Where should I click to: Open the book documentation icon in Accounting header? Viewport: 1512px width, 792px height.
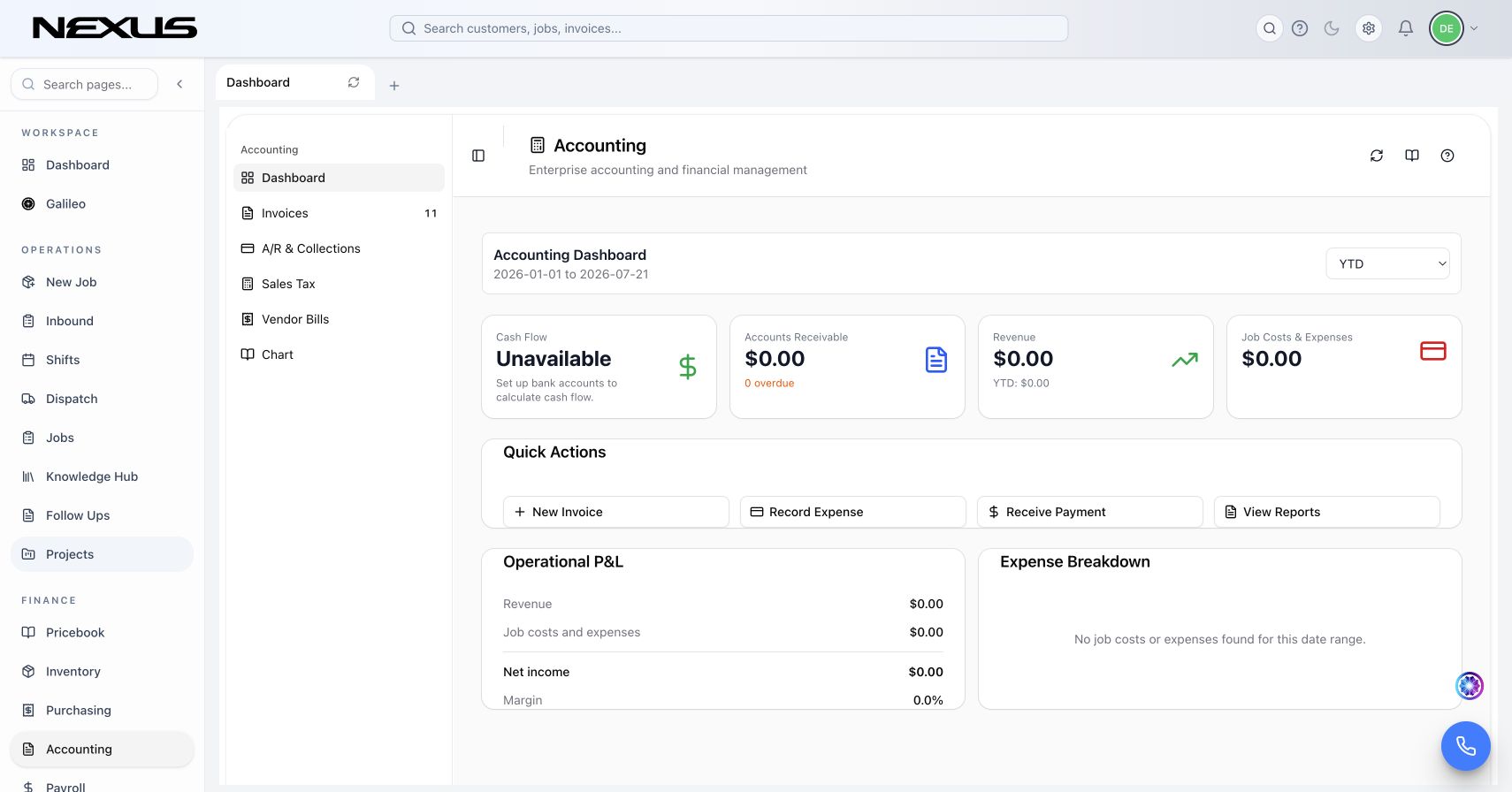pos(1412,156)
